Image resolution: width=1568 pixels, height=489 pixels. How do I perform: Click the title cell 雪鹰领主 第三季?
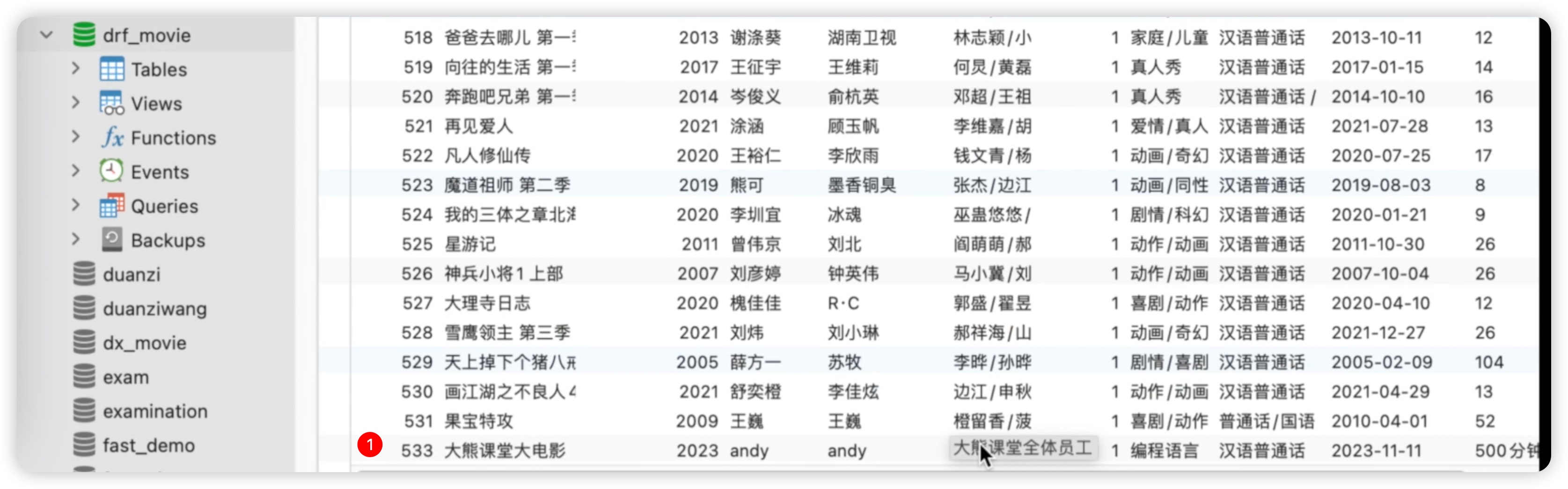pos(507,332)
